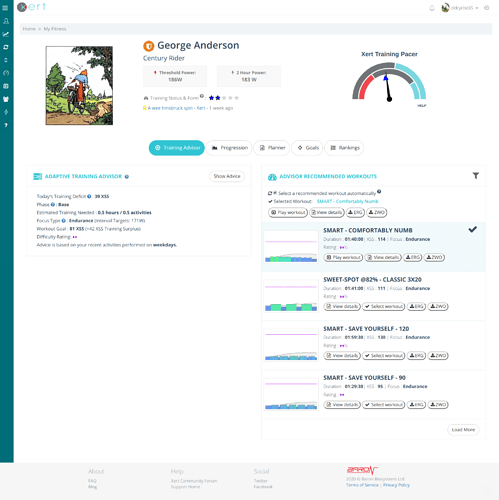This screenshot has width=499, height=500.
Task: Toggle automatic recommended workout selection checkbox
Action: coord(275,193)
